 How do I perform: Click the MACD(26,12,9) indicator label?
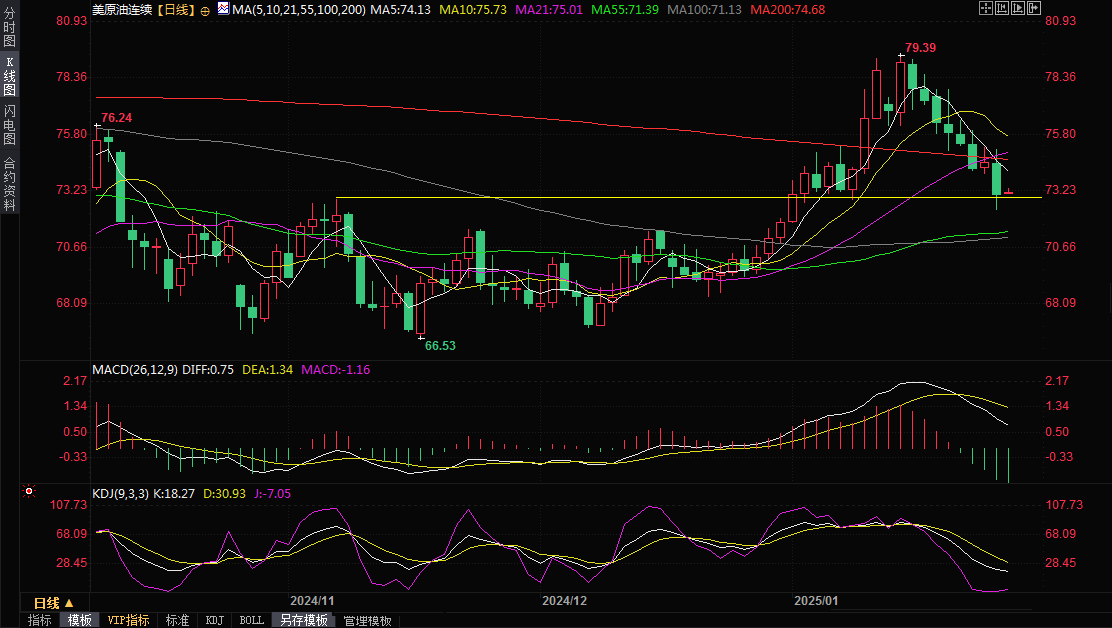click(x=134, y=369)
